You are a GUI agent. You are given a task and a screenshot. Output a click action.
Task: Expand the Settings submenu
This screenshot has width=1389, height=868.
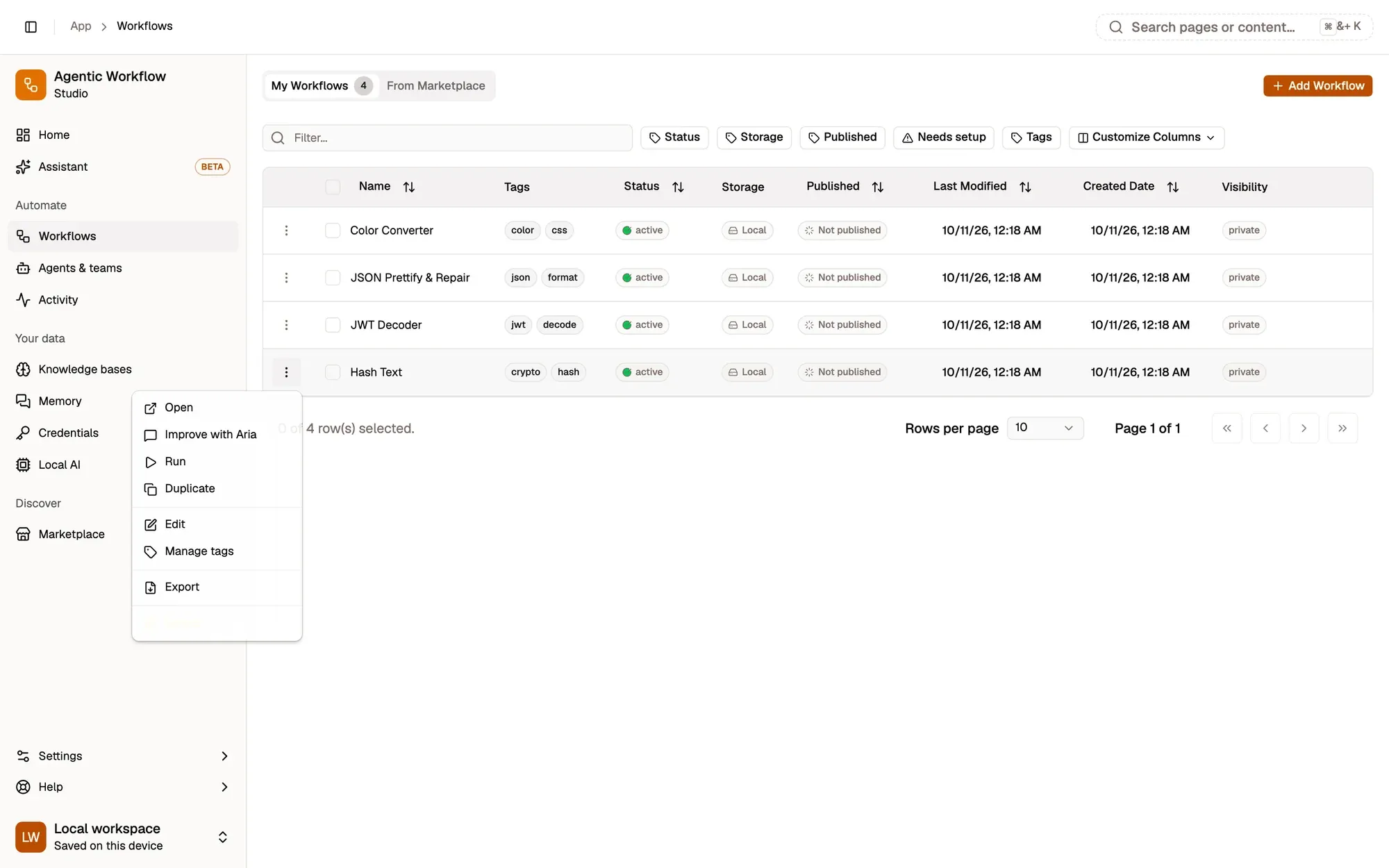click(x=123, y=756)
